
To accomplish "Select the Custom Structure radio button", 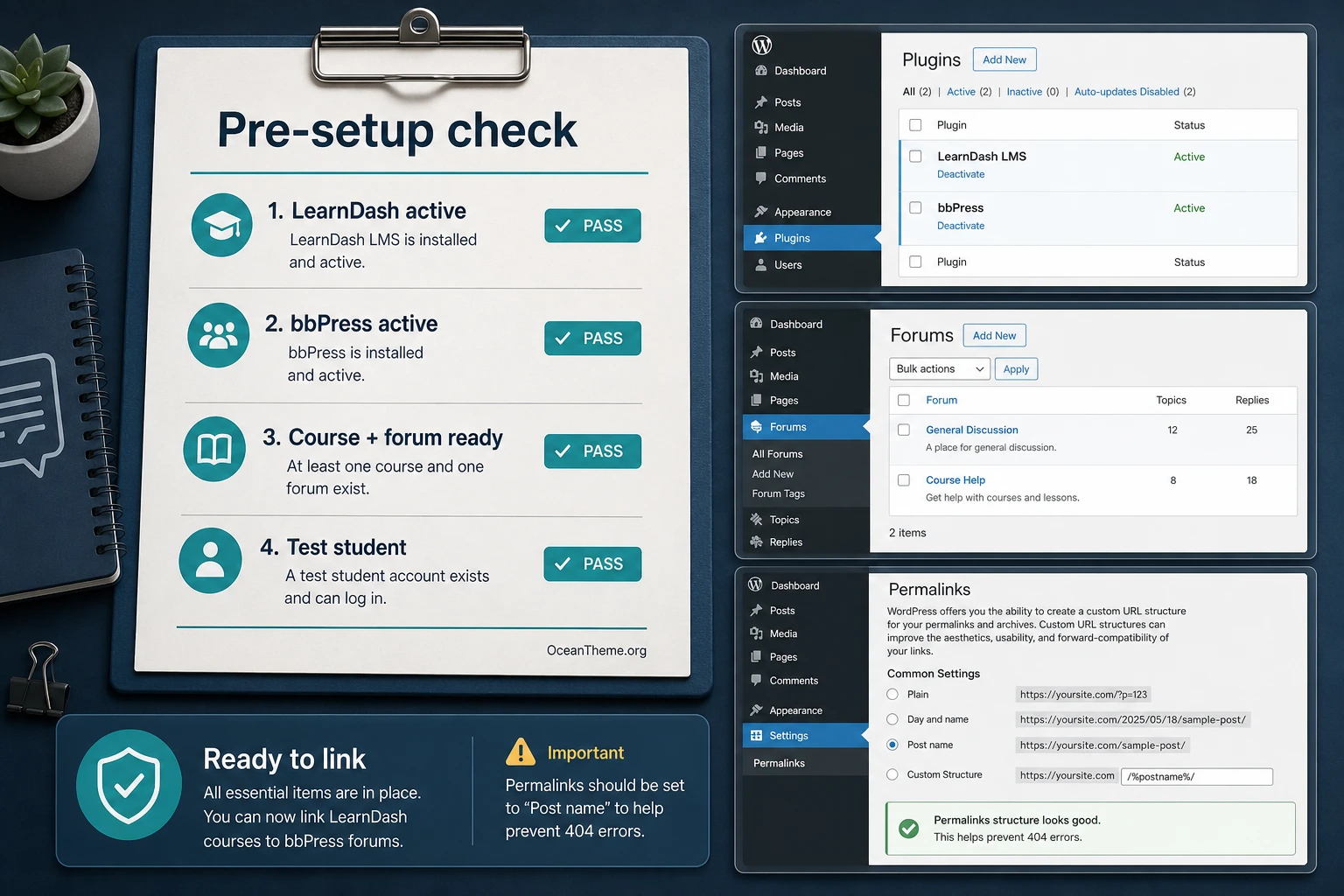I will click(892, 774).
